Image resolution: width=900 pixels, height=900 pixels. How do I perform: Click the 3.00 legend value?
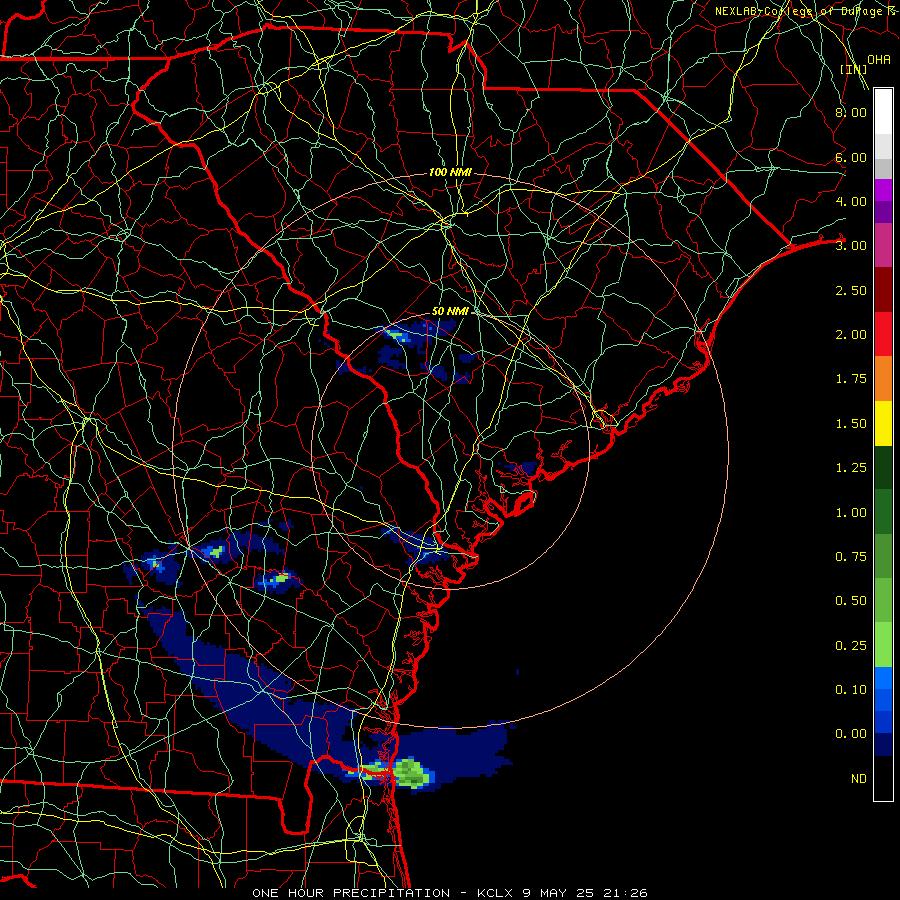coord(851,246)
